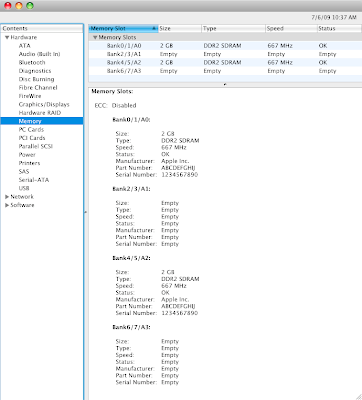Click the green zoom window button
This screenshot has width=362, height=400.
point(30,5)
